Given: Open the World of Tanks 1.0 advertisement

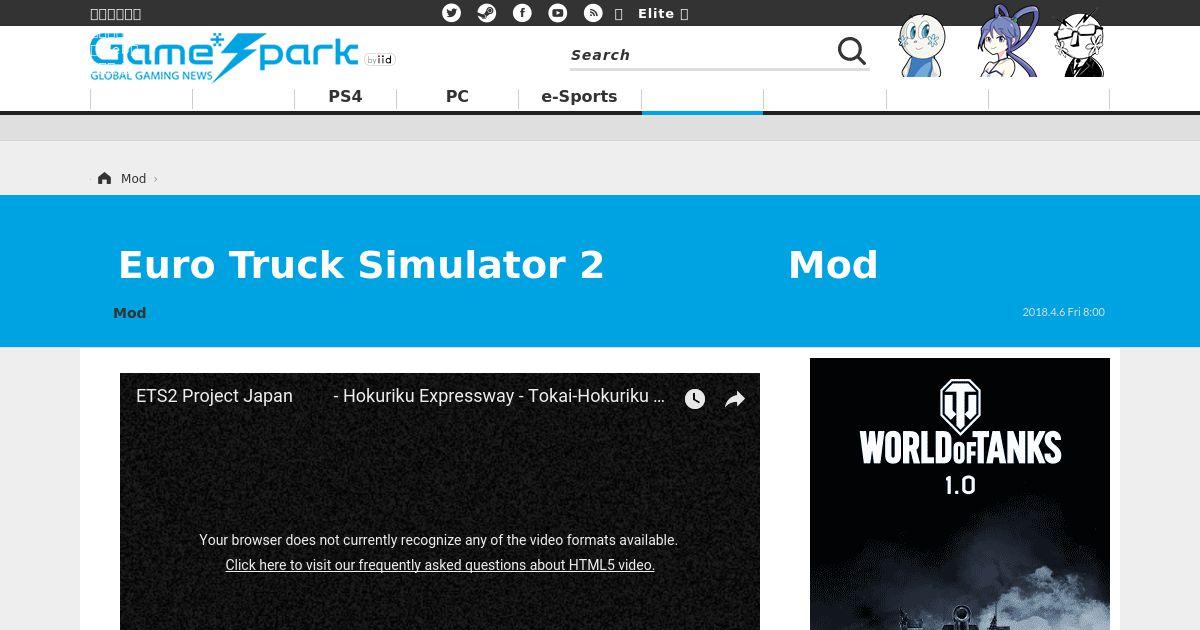Looking at the screenshot, I should coord(960,494).
